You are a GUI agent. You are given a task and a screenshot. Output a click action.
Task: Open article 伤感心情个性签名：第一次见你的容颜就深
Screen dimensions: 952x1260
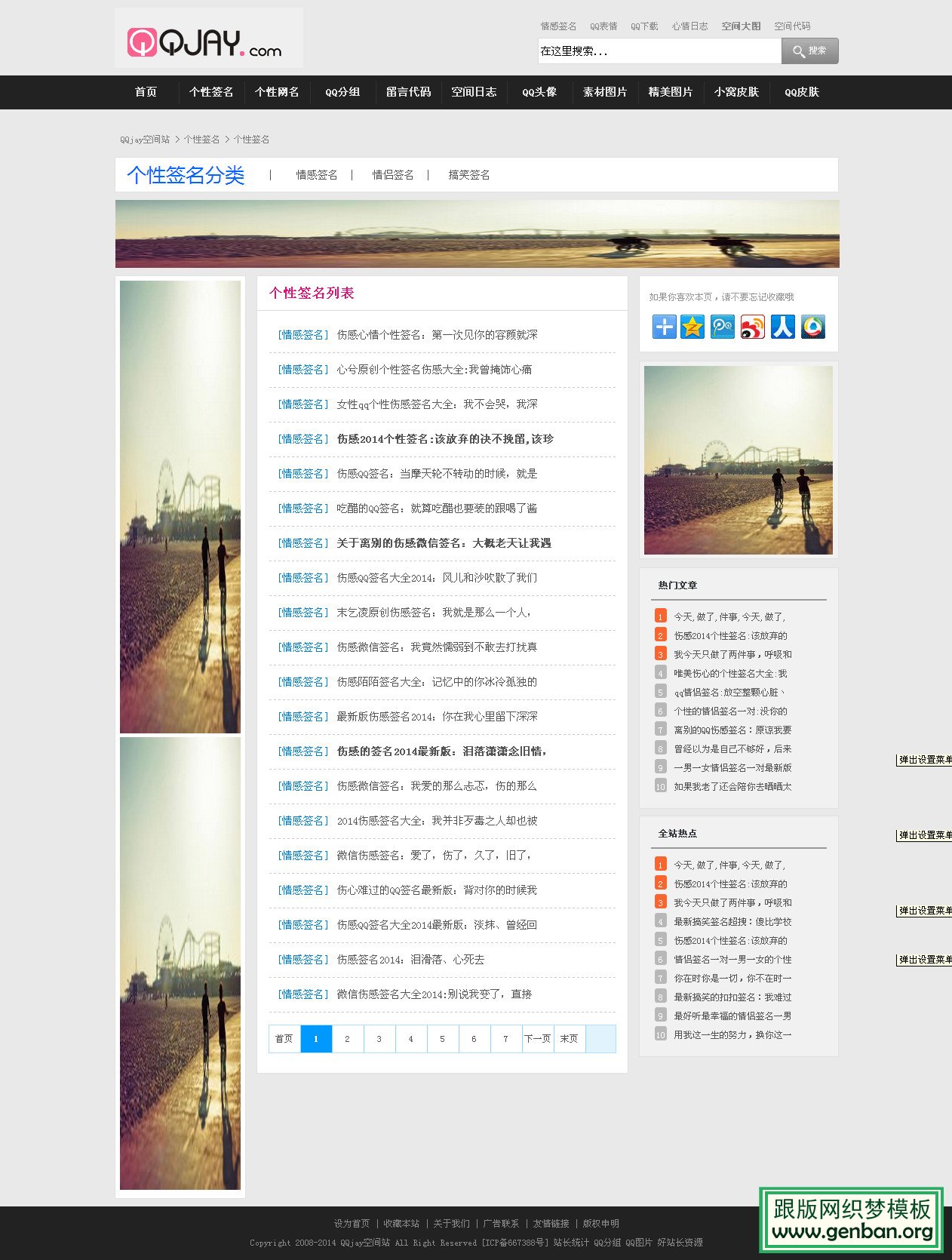[x=437, y=335]
